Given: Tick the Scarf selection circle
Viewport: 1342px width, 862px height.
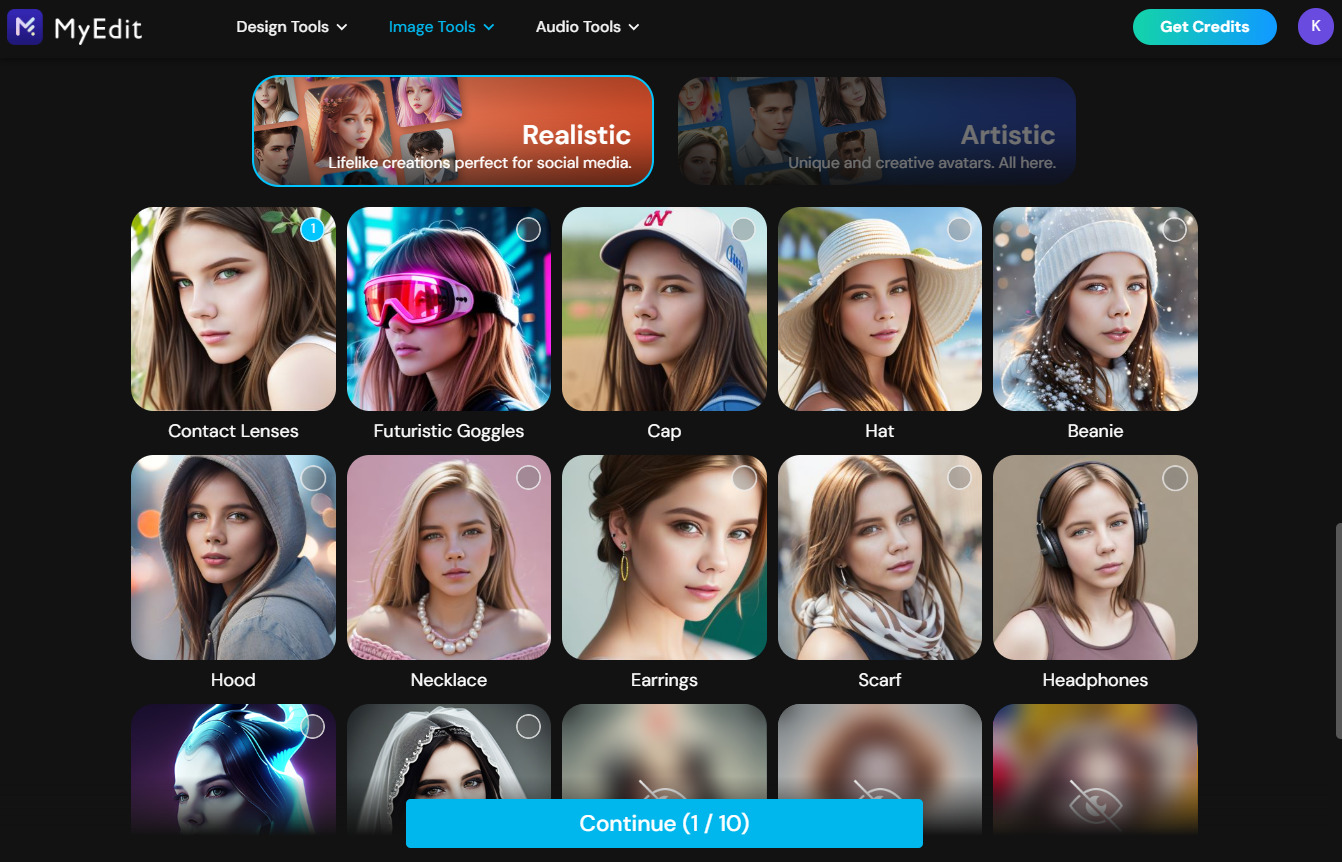Looking at the screenshot, I should 959,478.
